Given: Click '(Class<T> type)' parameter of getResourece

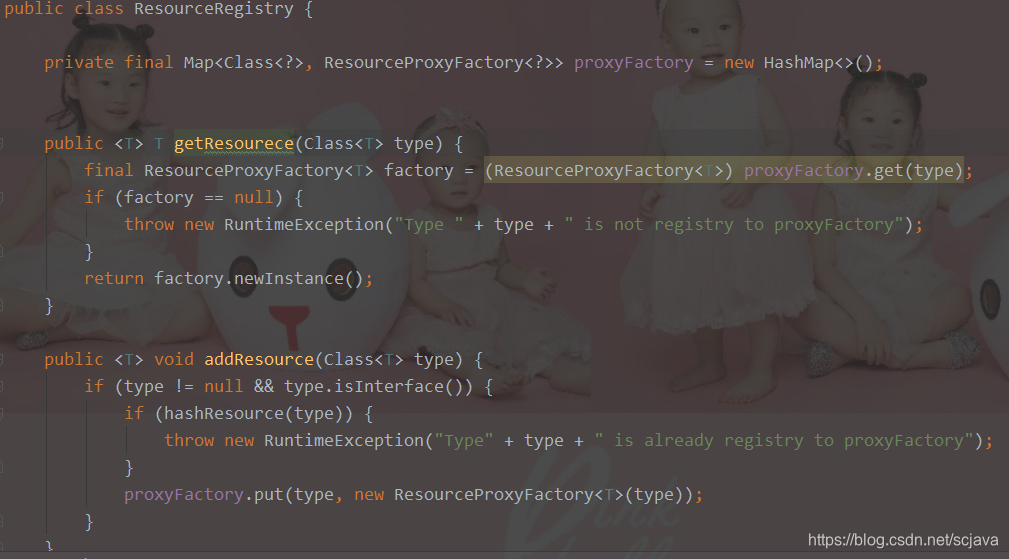Looking at the screenshot, I should (369, 143).
